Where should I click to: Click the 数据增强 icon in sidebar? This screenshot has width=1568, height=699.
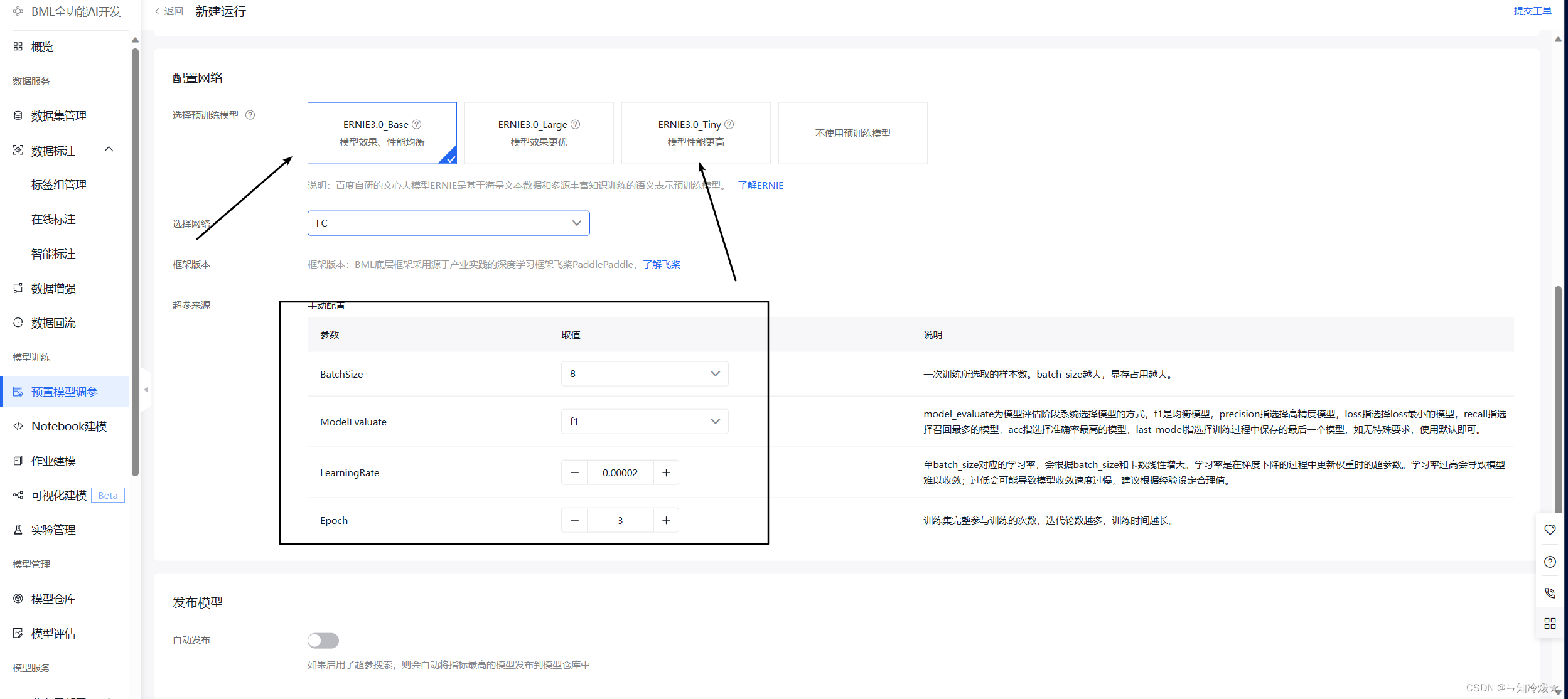18,288
